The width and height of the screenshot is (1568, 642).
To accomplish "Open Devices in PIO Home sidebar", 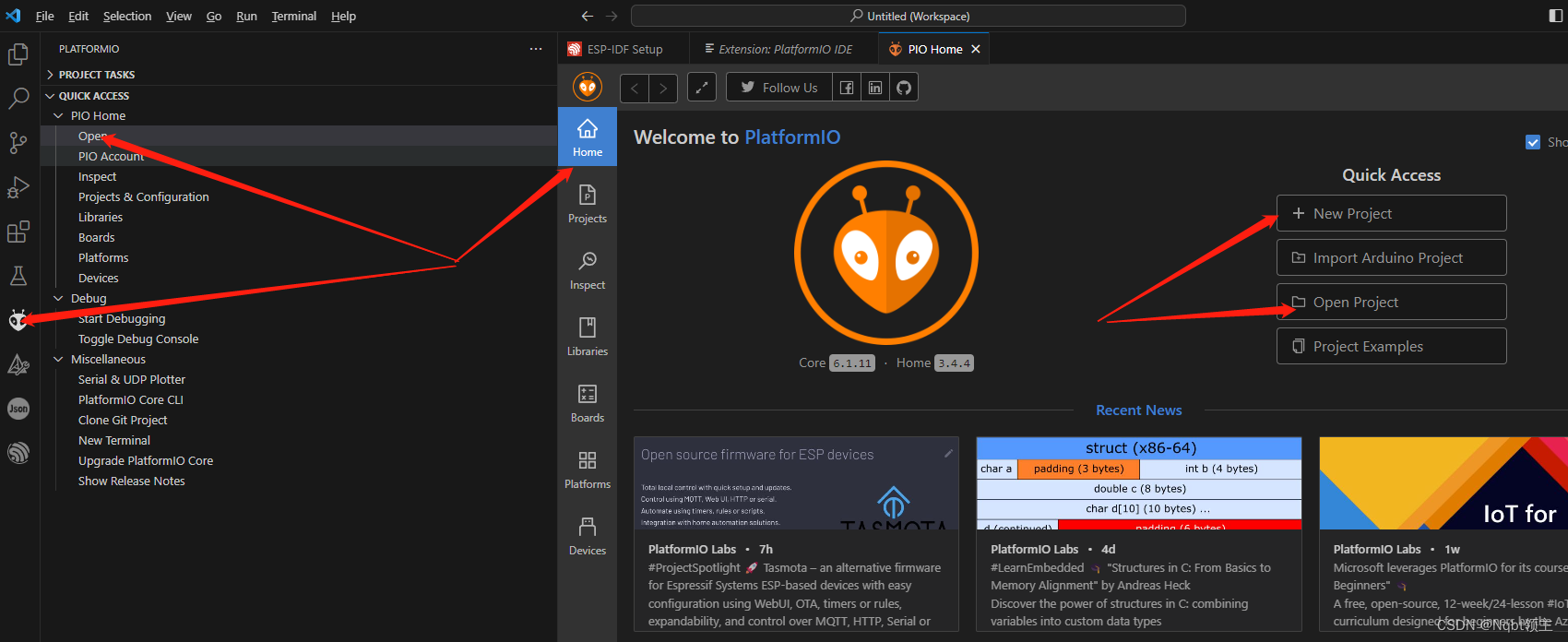I will [588, 536].
